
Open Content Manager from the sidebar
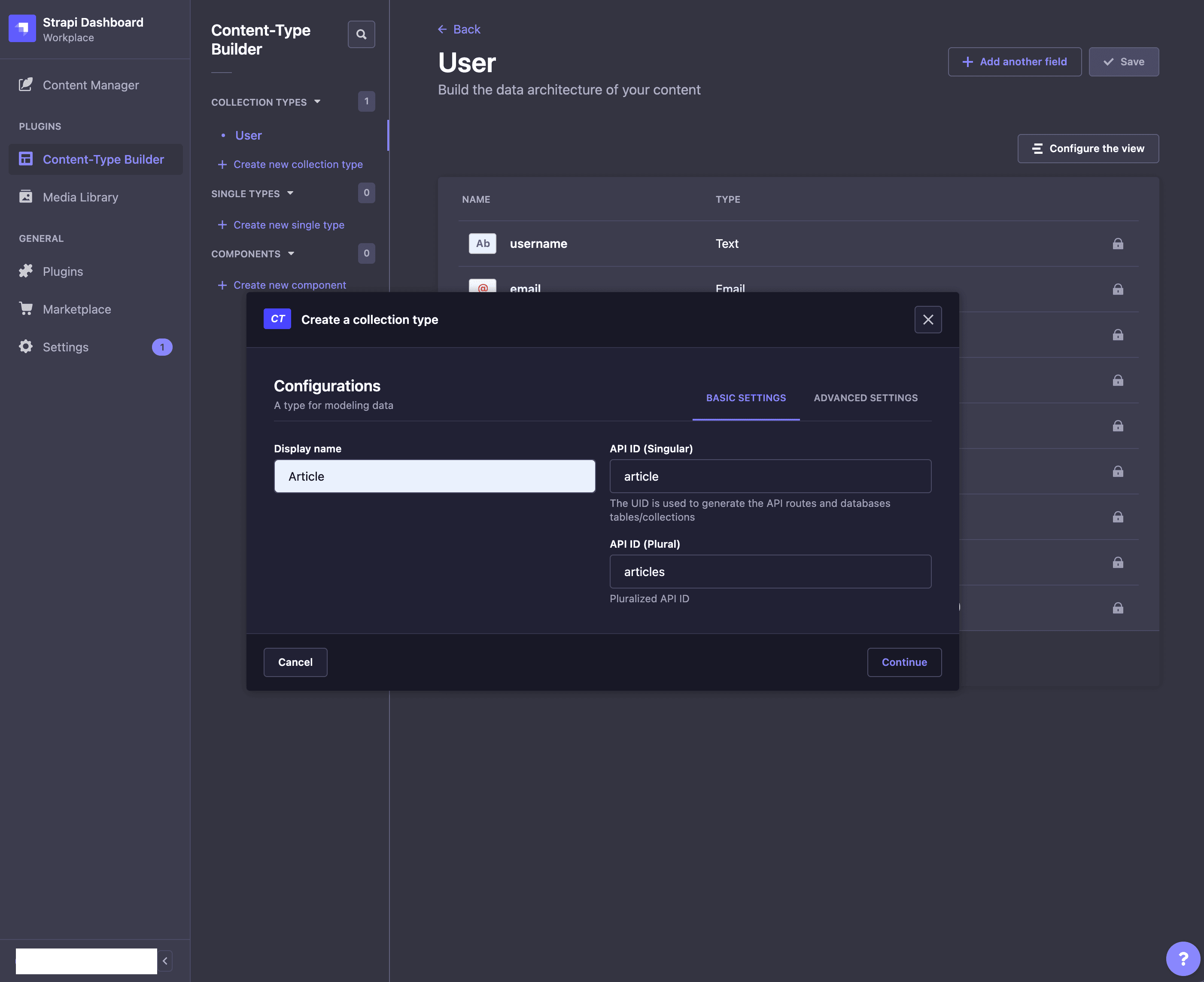point(91,85)
